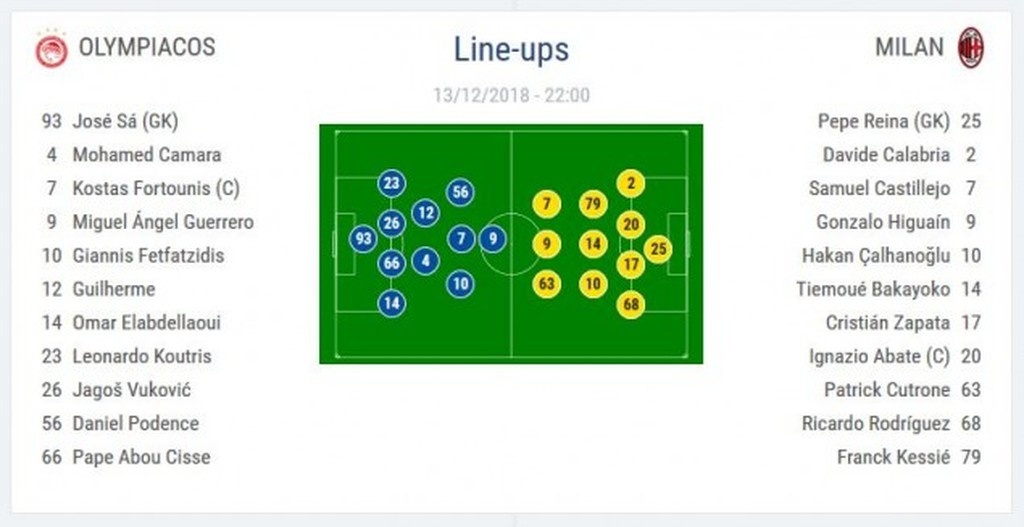Click the match date 13/12/2018 - 22:00
Viewport: 1024px width, 527px height.
point(511,96)
